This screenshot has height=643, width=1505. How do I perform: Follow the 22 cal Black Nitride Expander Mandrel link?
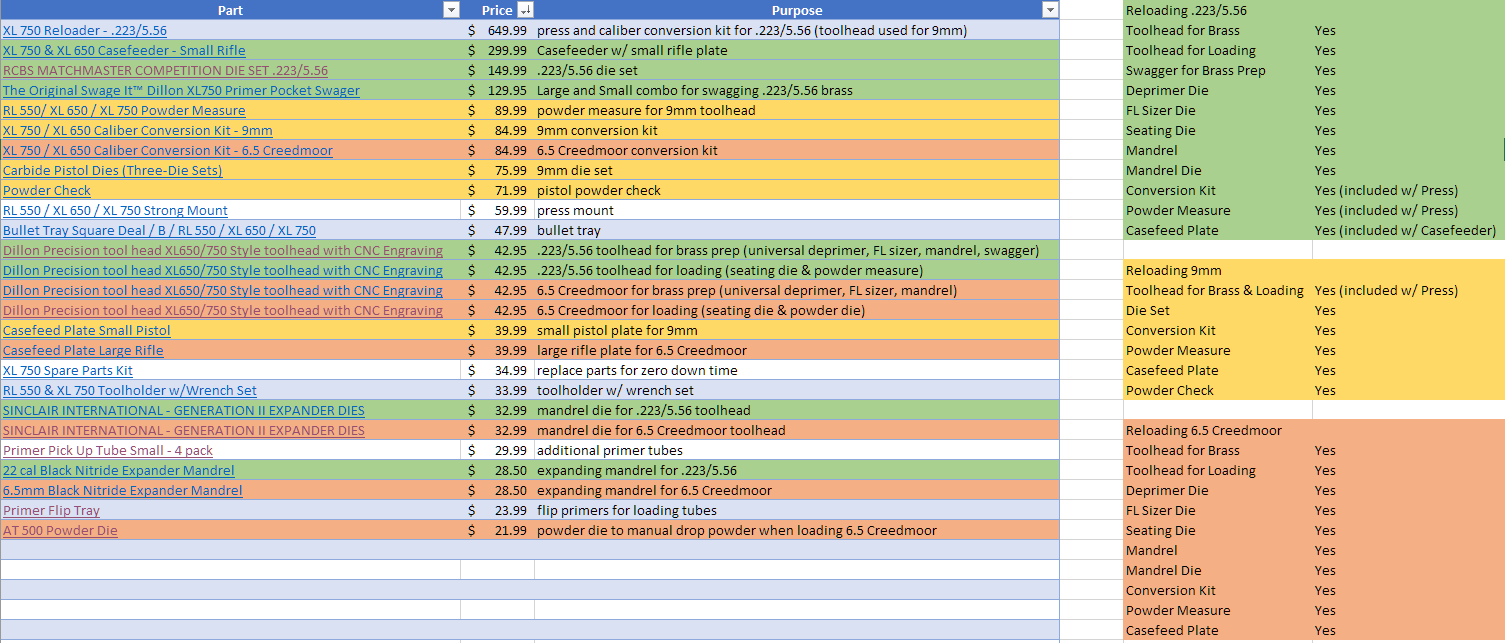pyautogui.click(x=119, y=470)
